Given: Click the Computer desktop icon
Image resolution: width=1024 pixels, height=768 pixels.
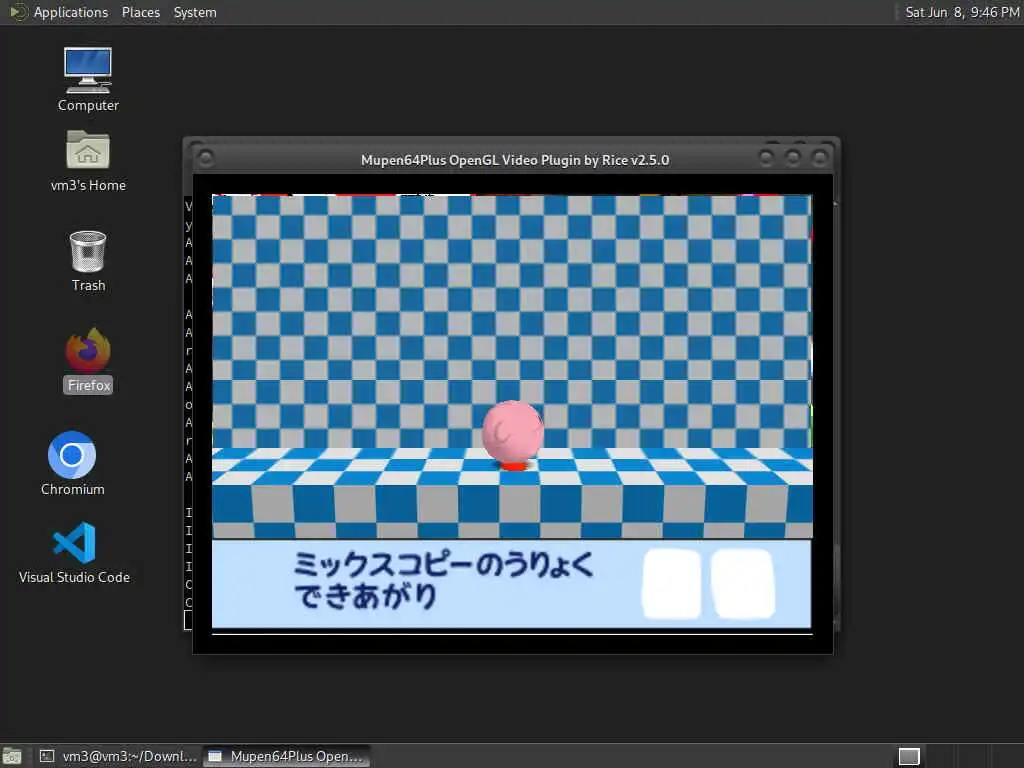Looking at the screenshot, I should (x=88, y=80).
